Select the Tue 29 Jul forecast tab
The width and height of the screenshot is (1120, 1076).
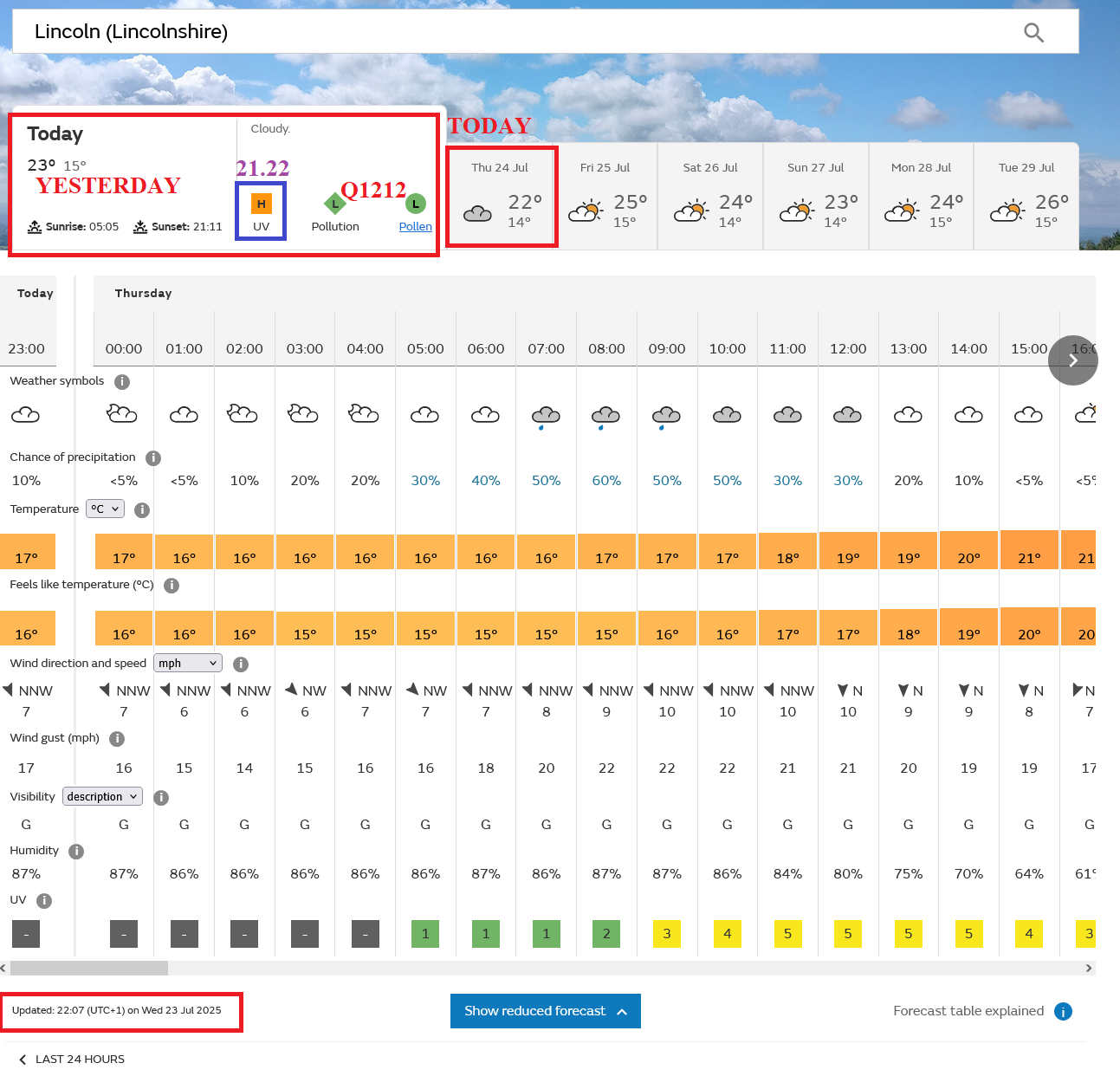(1026, 198)
